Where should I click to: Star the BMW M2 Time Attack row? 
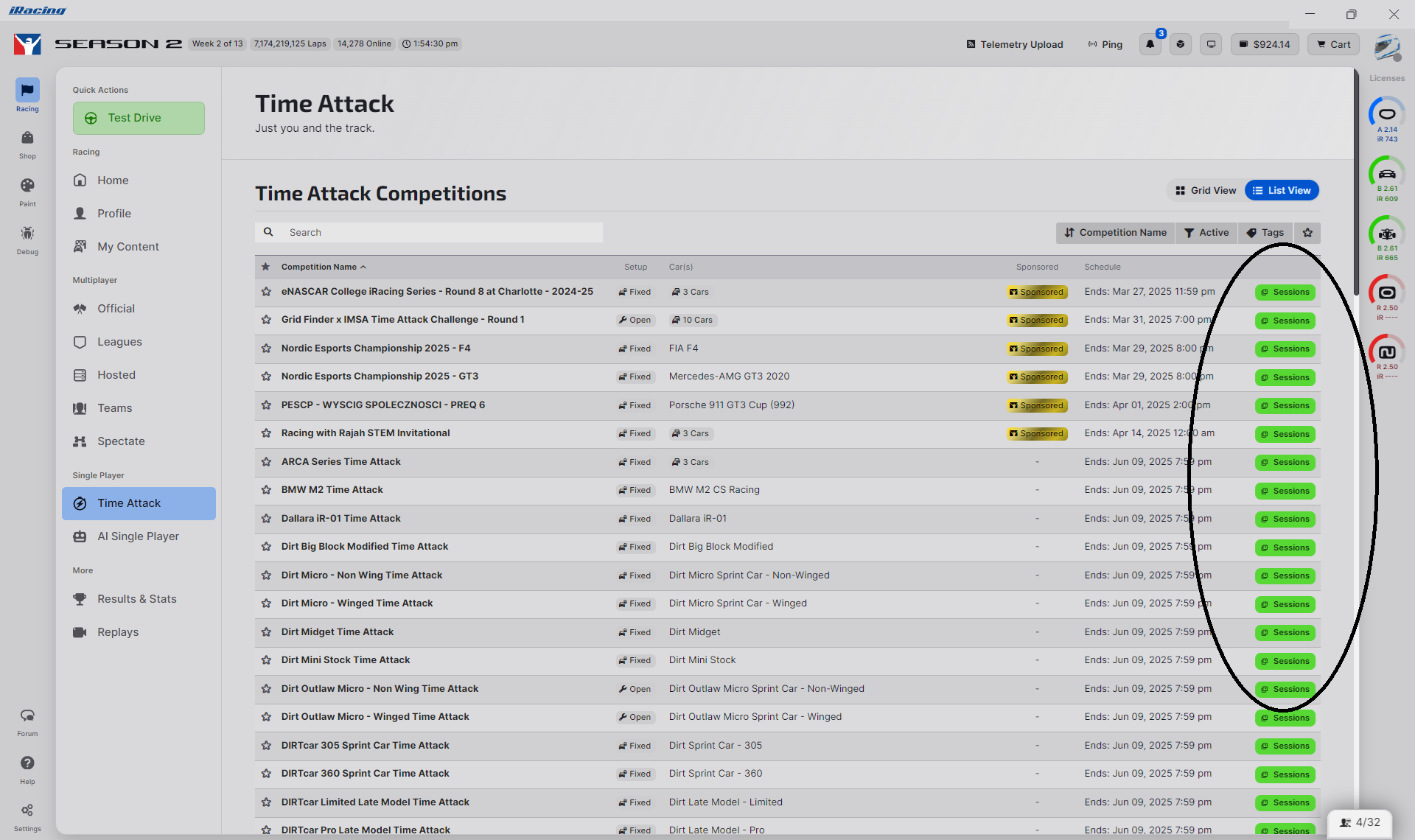(266, 490)
